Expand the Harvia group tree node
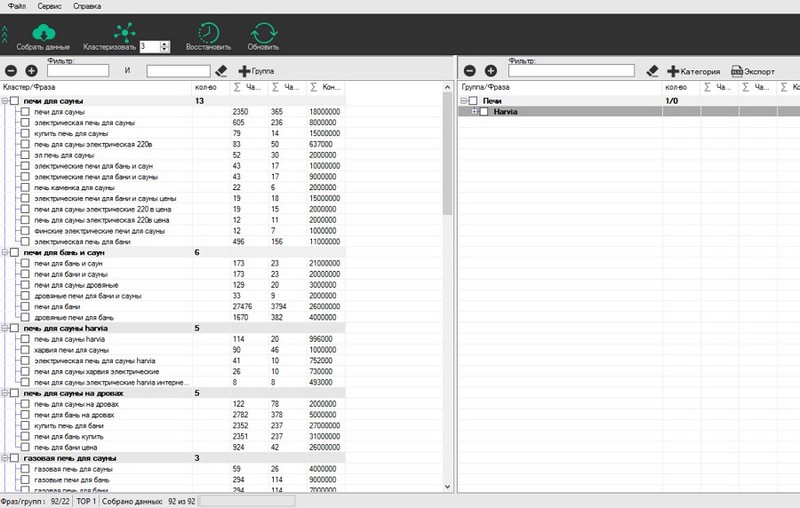 coord(473,112)
